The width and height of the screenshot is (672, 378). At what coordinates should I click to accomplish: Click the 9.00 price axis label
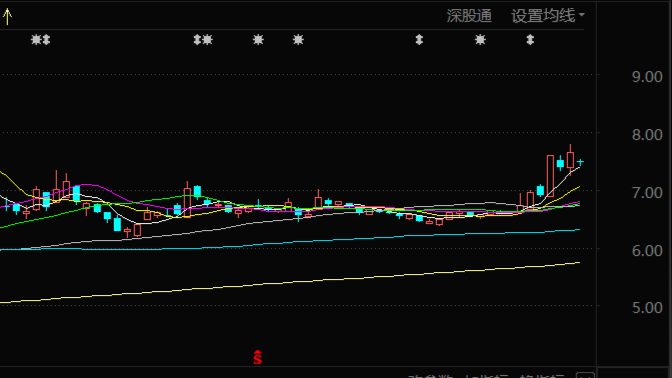[647, 77]
